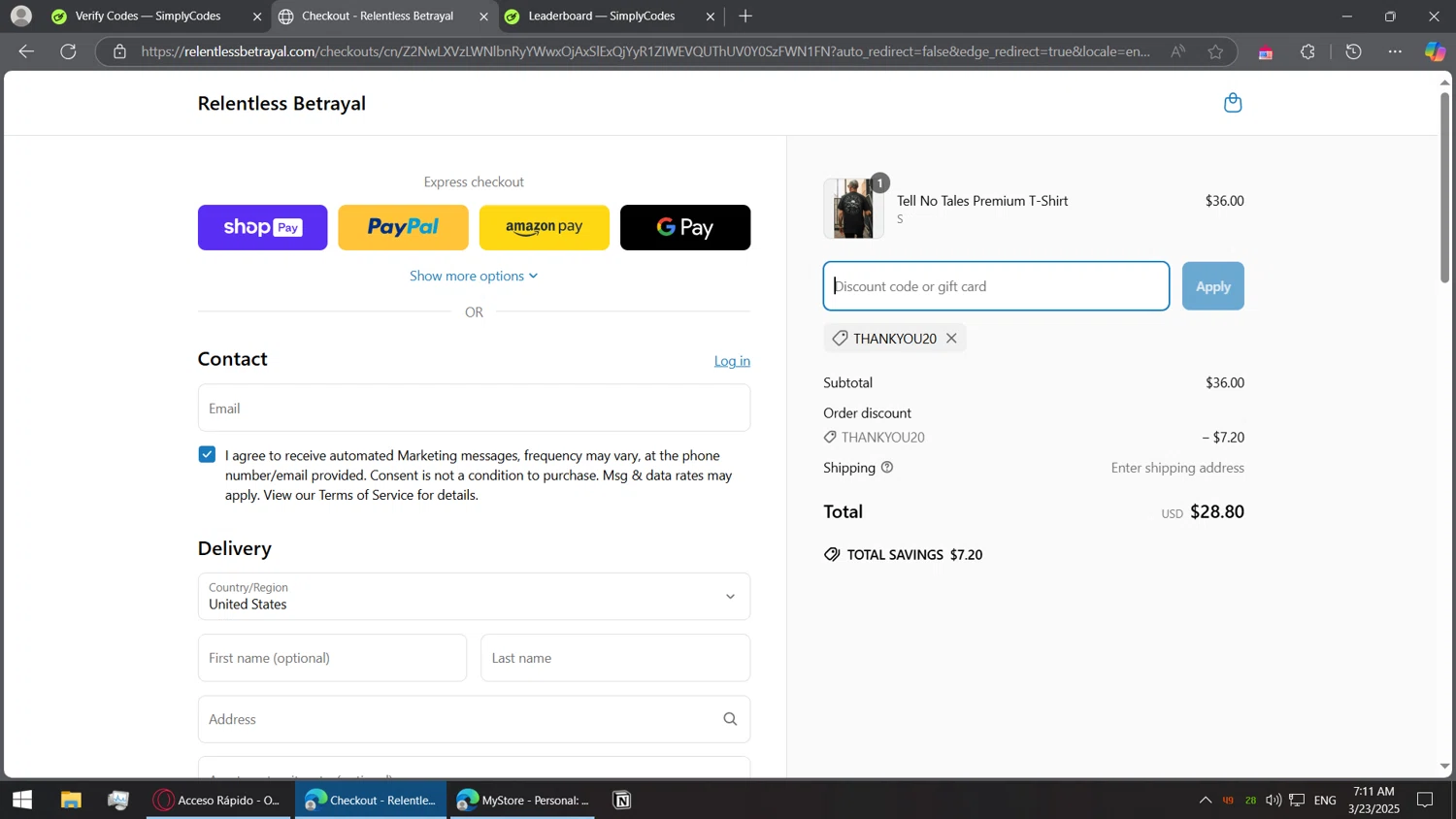Image resolution: width=1456 pixels, height=819 pixels.
Task: Click the ENG language indicator
Action: 1325,800
